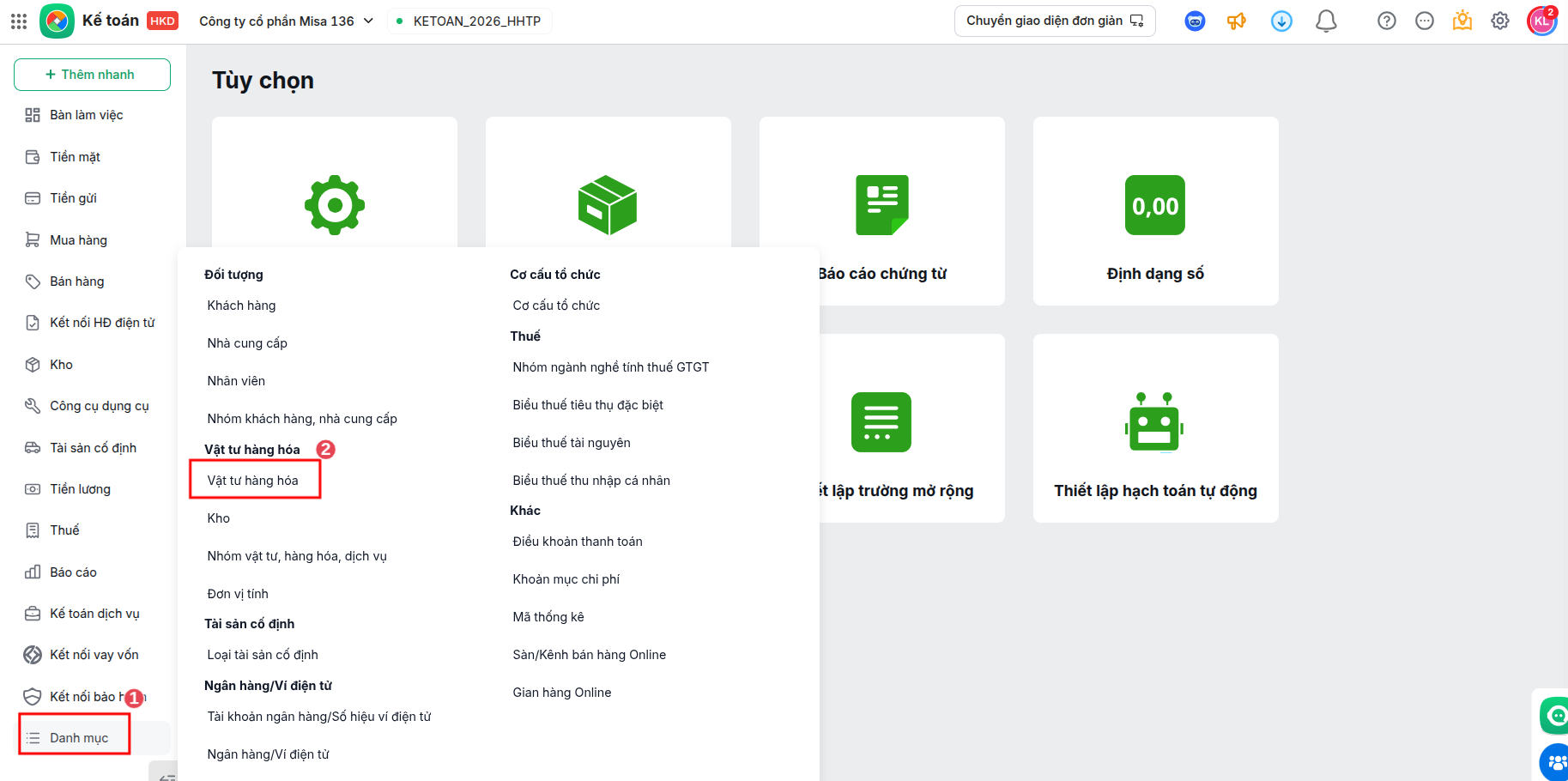Select Nhân viên in the menu
This screenshot has width=1568, height=781.
coord(236,381)
